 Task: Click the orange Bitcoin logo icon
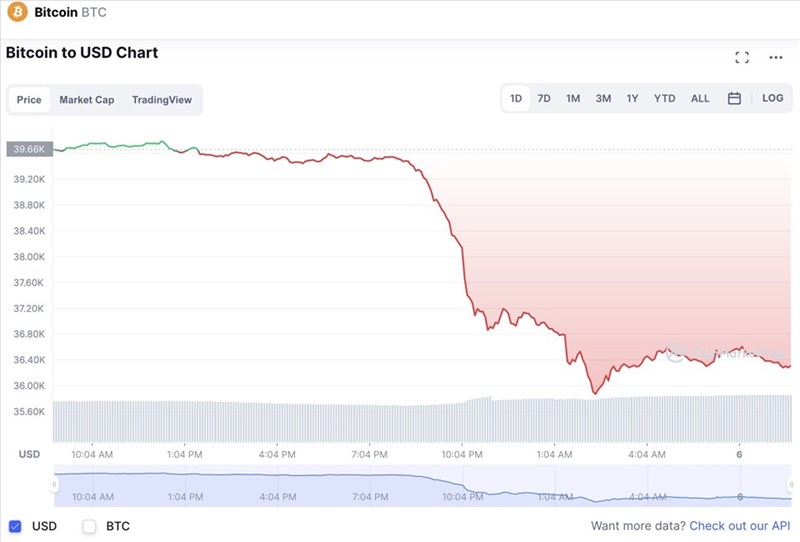(17, 11)
